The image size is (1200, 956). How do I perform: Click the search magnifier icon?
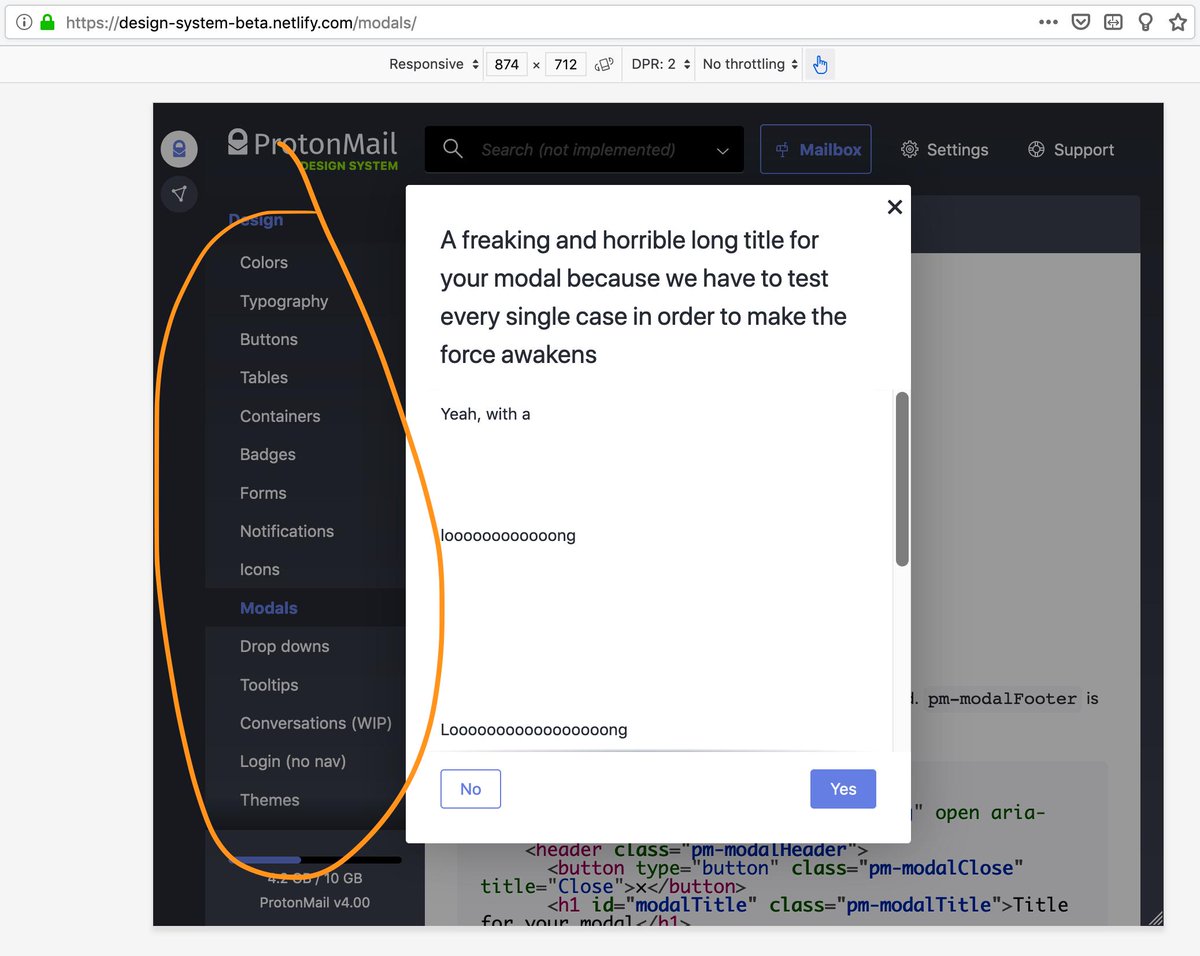(x=452, y=149)
